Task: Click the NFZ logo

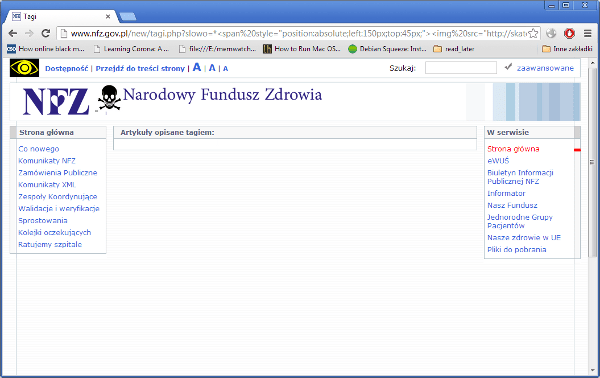Action: point(56,101)
